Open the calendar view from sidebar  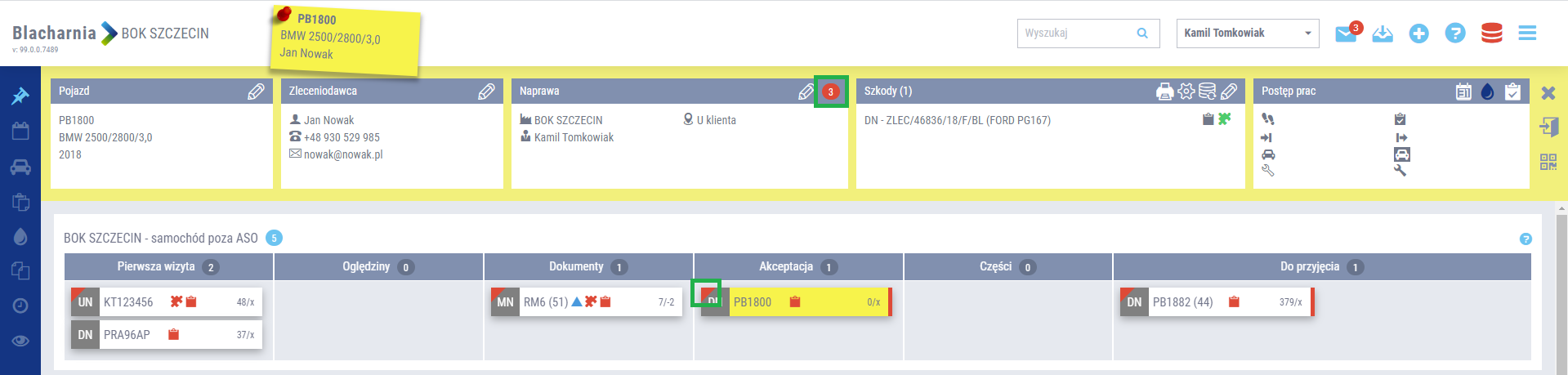pyautogui.click(x=20, y=131)
